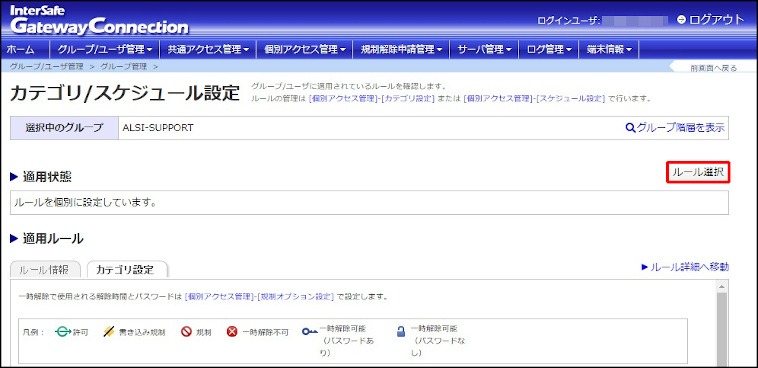Select the カテゴリ設定 tab
Viewport: 758px width, 368px height.
[127, 270]
